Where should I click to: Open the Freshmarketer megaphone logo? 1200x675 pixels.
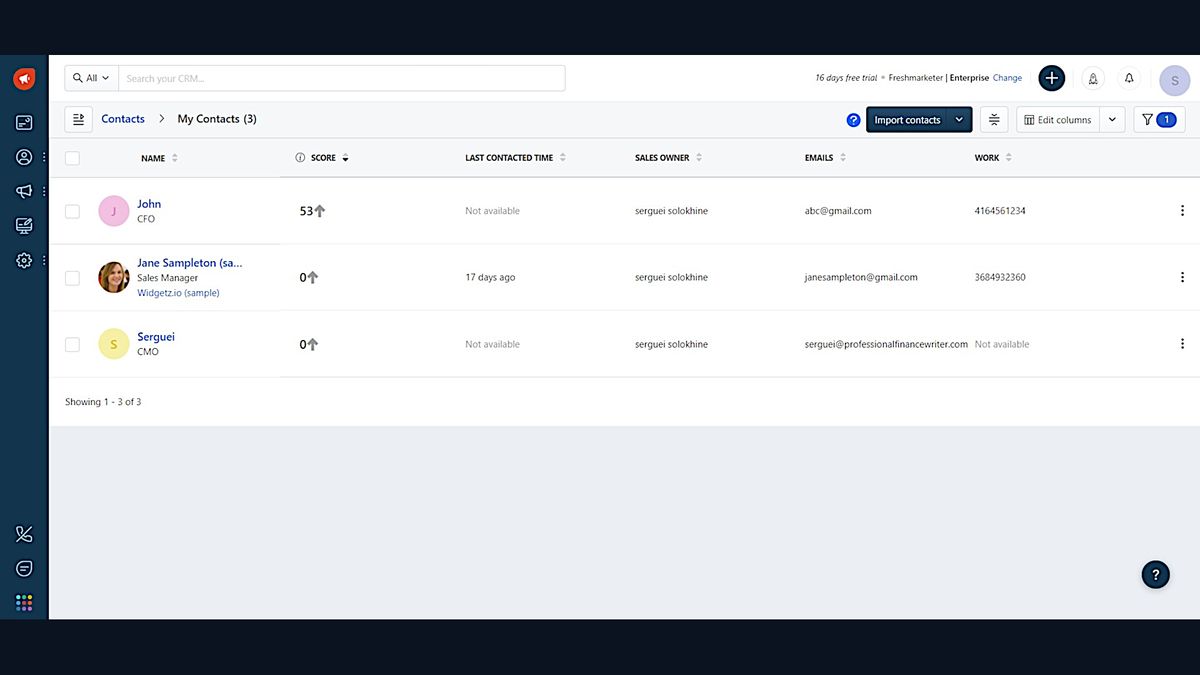(24, 79)
